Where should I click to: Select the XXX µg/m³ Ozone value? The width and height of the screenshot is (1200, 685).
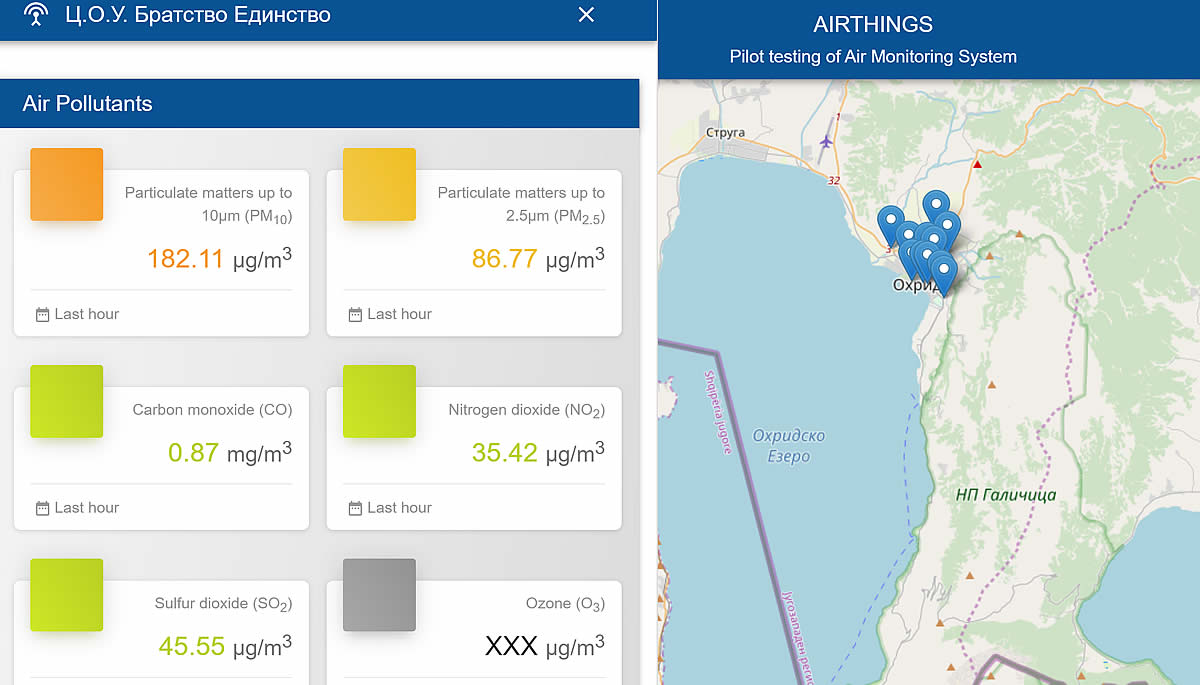click(x=544, y=646)
